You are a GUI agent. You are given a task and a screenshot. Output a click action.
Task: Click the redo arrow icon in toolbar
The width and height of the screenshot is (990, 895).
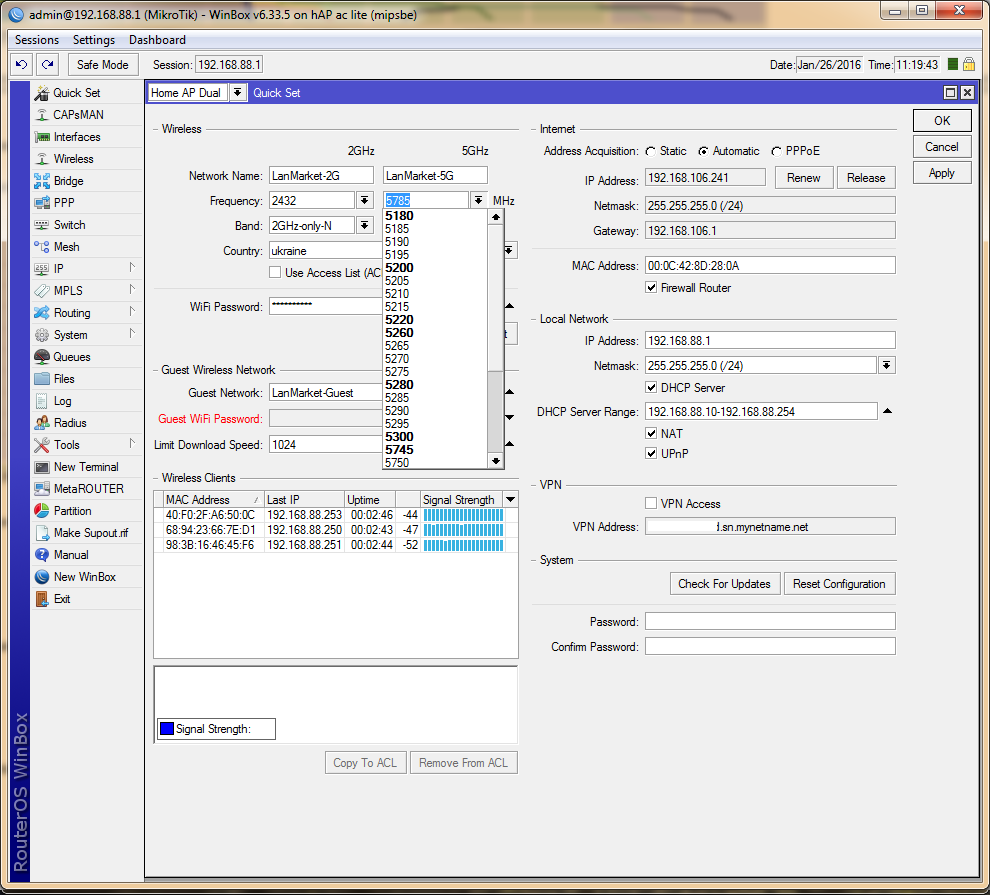coord(47,64)
